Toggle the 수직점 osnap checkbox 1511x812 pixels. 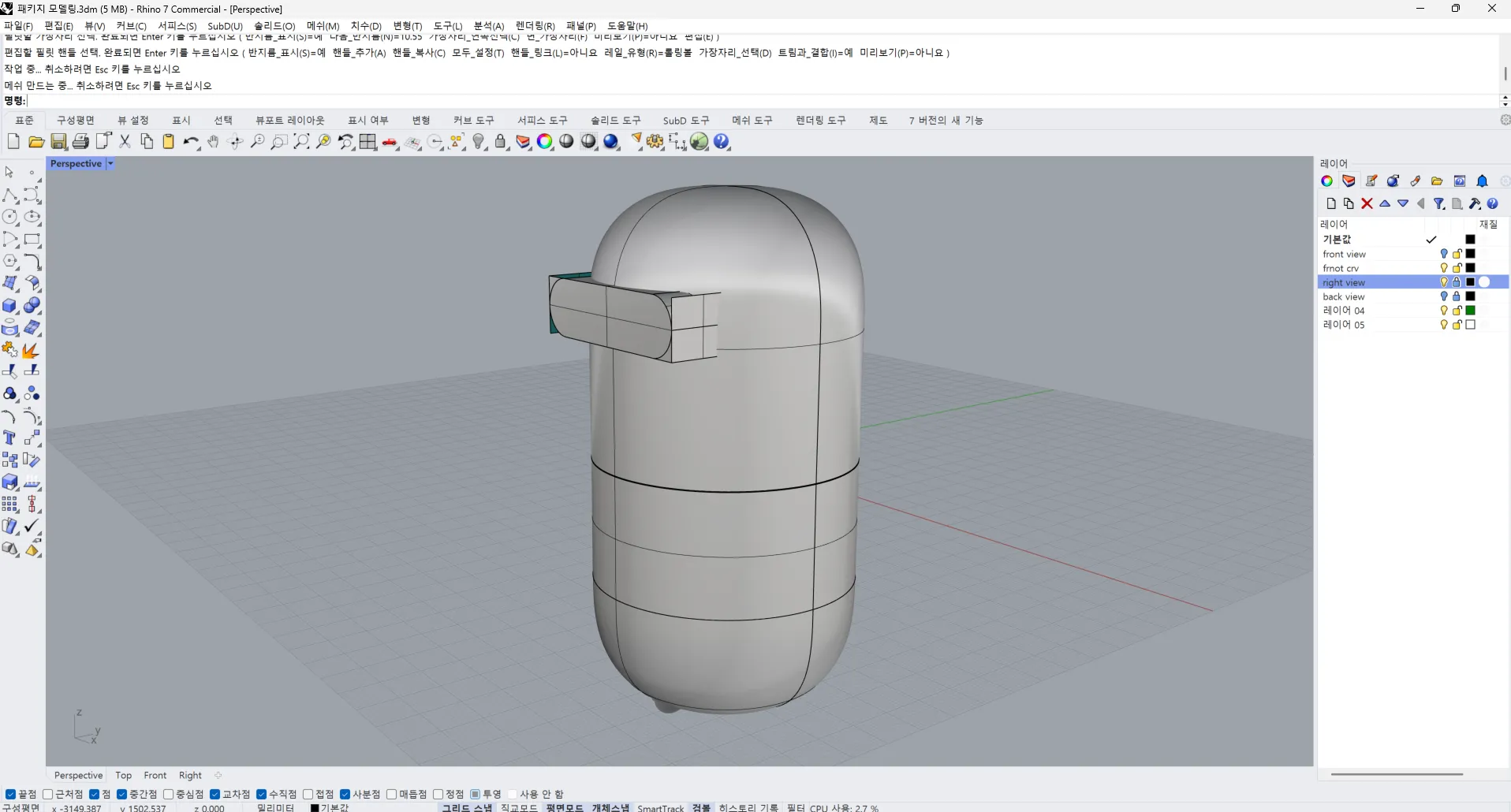coord(261,794)
